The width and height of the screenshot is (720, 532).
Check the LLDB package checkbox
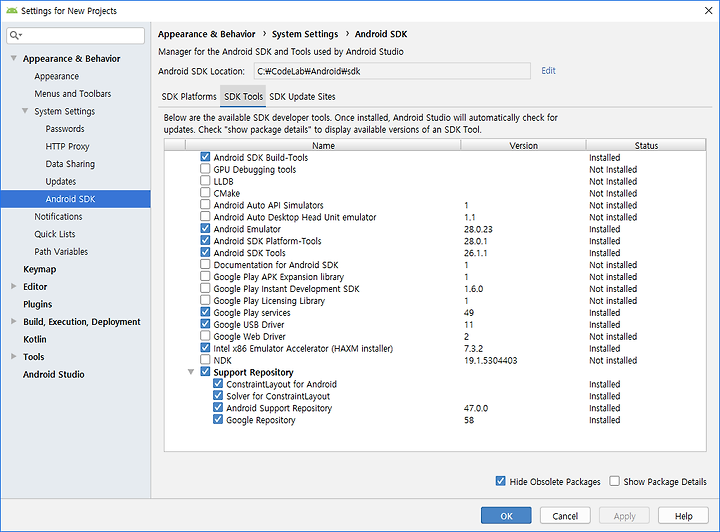(205, 181)
